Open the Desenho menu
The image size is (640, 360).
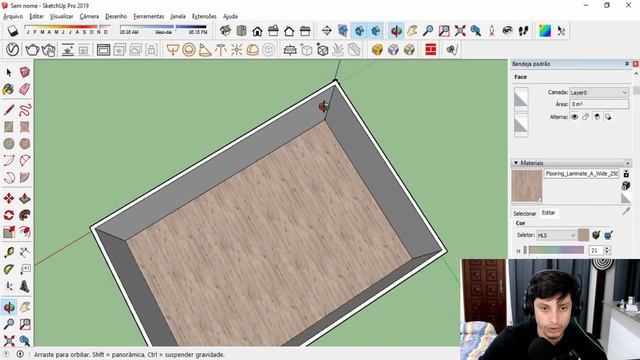(x=116, y=16)
